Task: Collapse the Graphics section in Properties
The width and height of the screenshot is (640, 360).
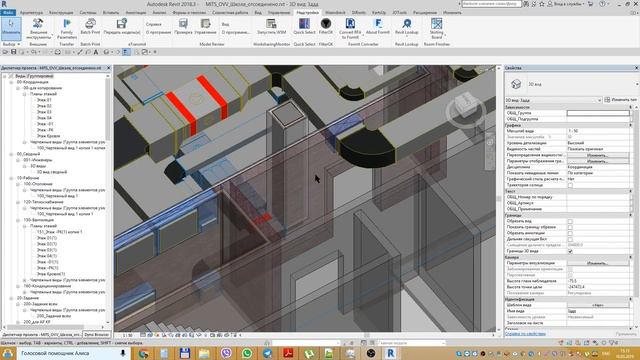Action: click(631, 125)
